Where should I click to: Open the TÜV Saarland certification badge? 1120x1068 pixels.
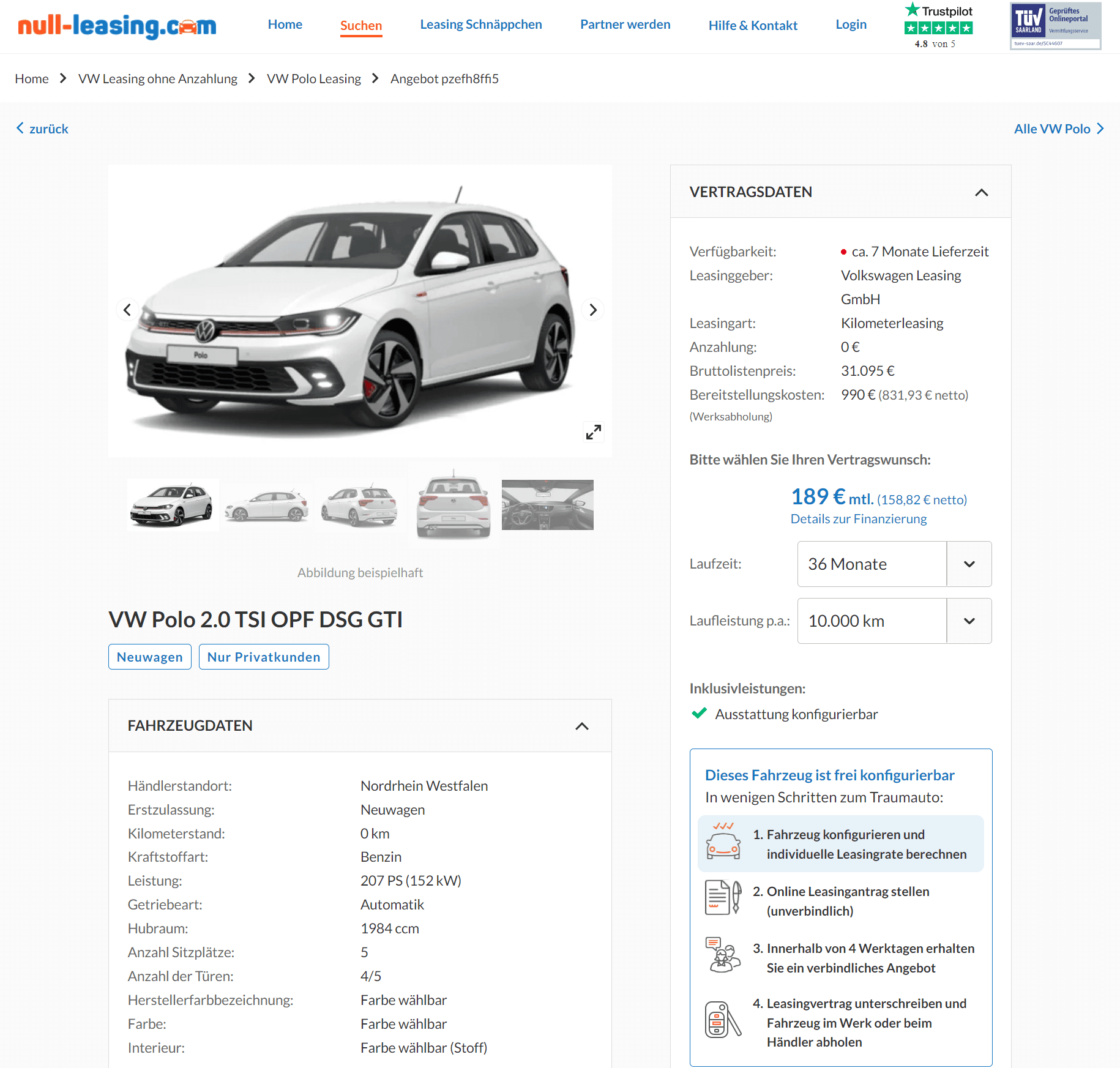(1055, 26)
